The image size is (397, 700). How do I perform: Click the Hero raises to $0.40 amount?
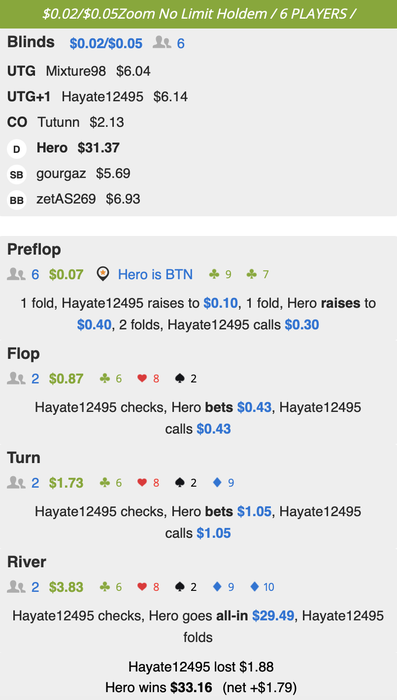click(x=94, y=325)
